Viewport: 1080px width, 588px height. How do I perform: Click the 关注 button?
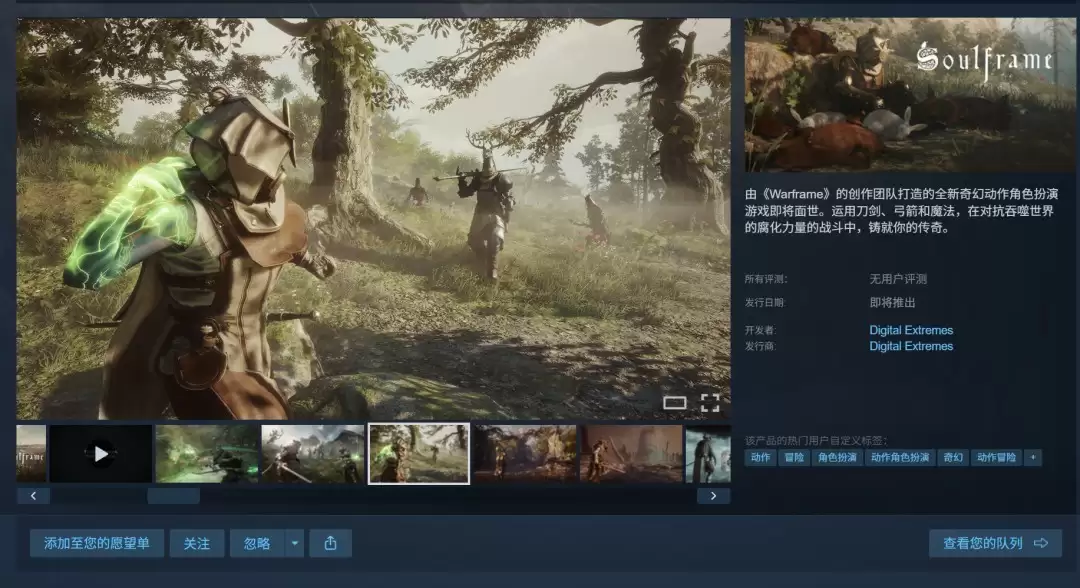197,543
